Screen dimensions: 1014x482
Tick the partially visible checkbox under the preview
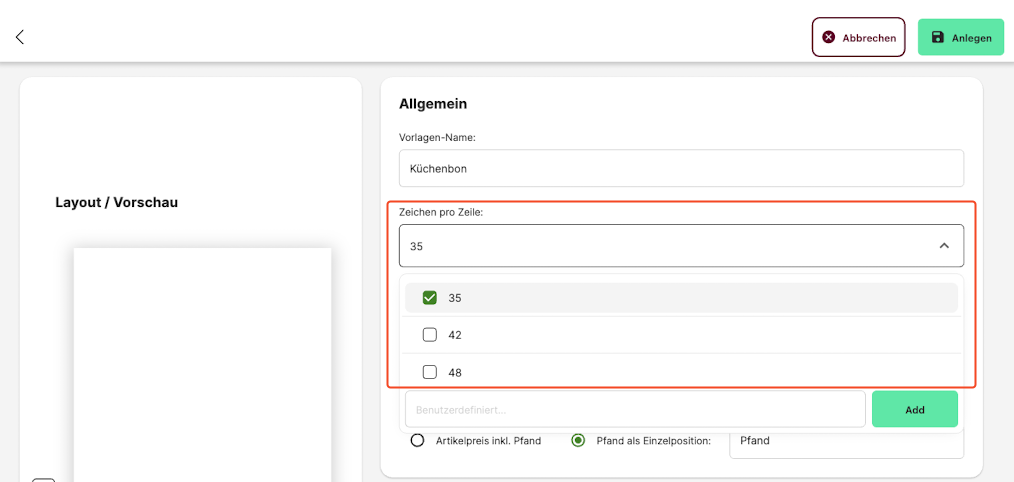pos(43,479)
